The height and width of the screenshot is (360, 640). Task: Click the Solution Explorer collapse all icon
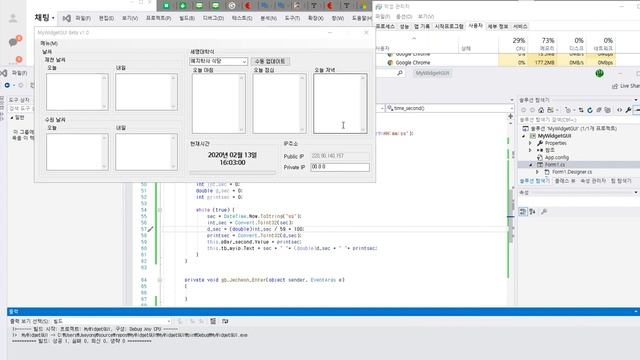(599, 110)
